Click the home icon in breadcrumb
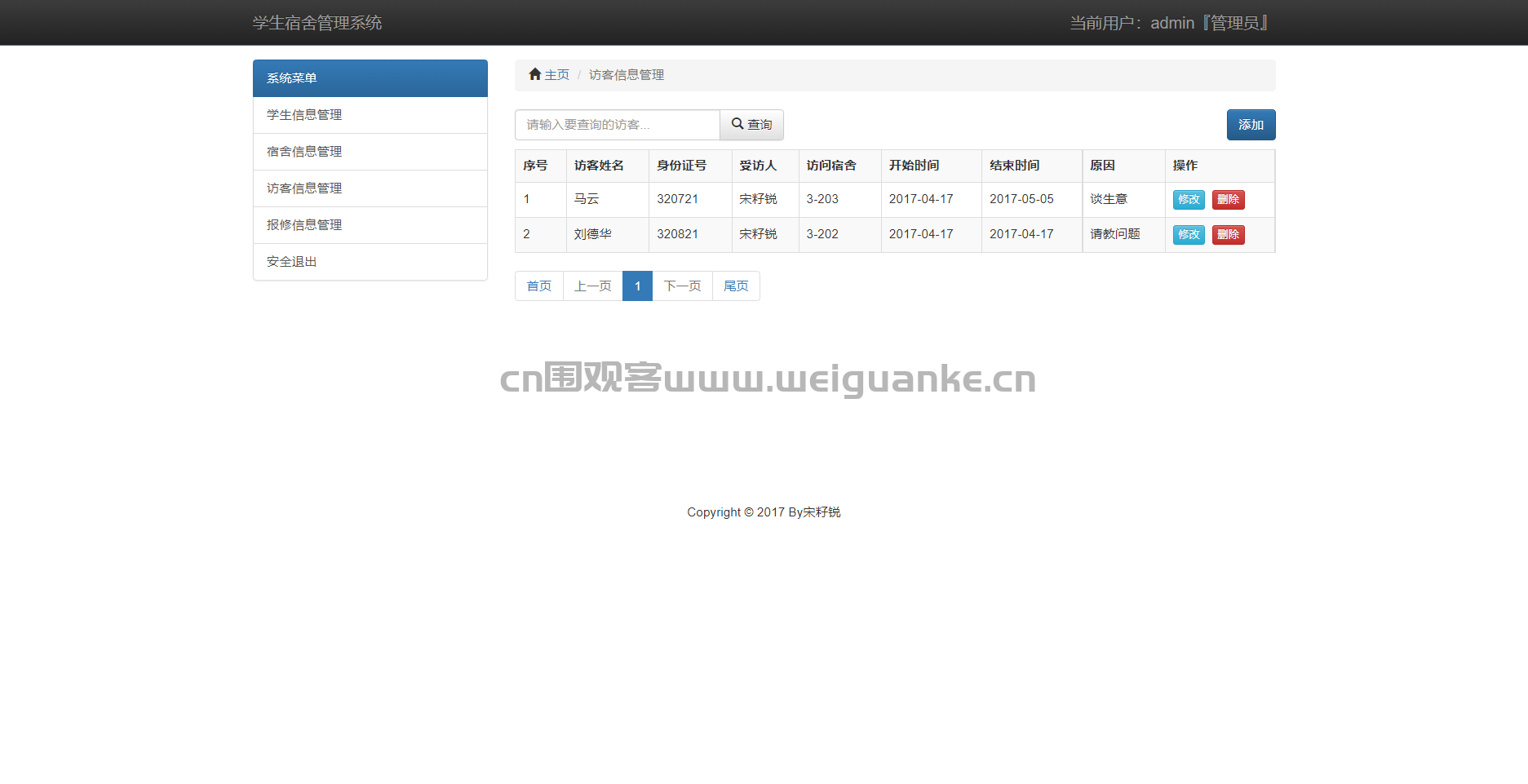 (x=534, y=74)
